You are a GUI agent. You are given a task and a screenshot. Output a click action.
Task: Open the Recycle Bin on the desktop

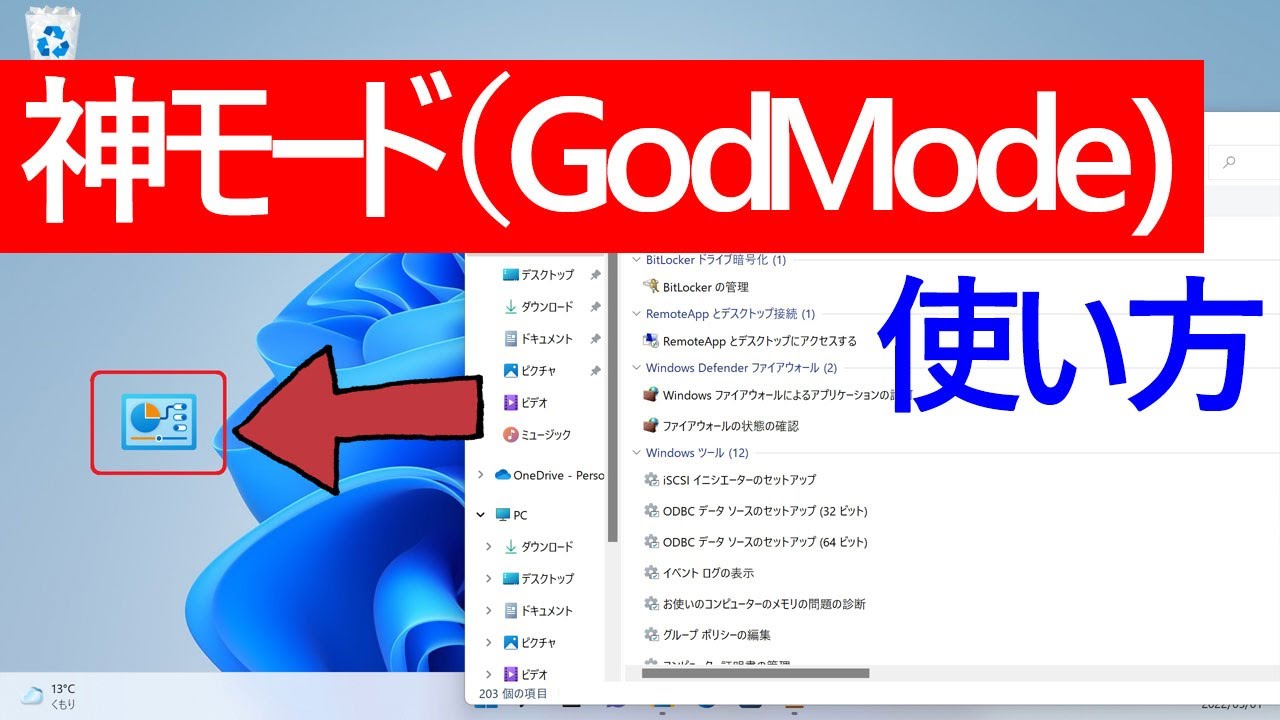[50, 32]
